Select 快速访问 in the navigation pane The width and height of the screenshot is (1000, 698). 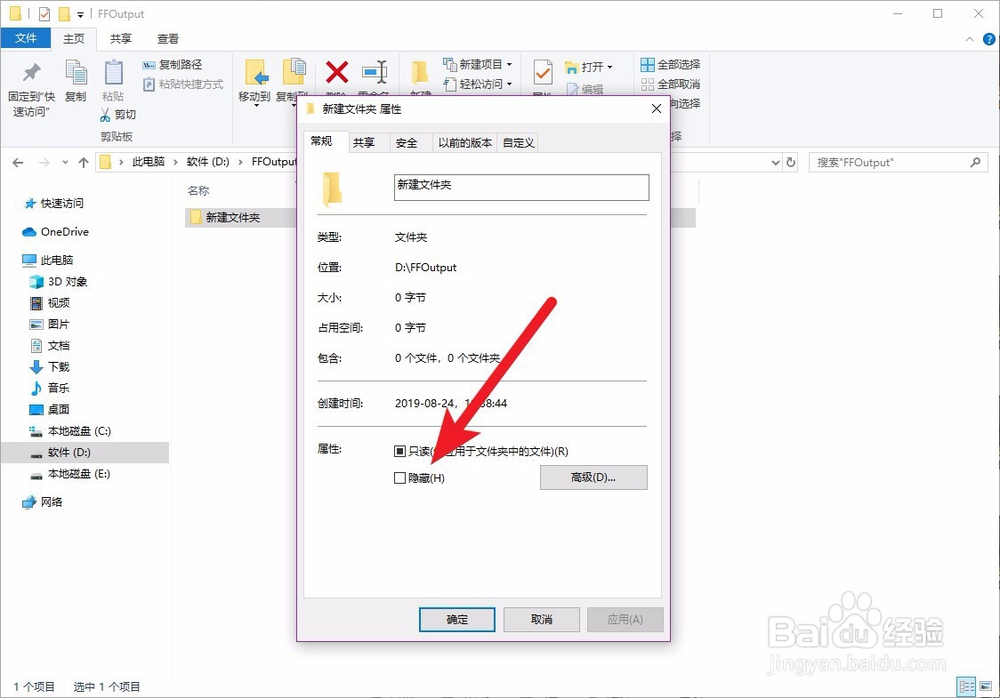pyautogui.click(x=54, y=204)
